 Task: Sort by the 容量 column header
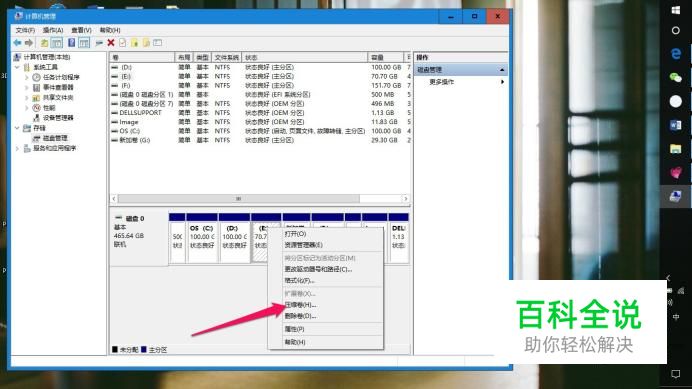pyautogui.click(x=386, y=57)
